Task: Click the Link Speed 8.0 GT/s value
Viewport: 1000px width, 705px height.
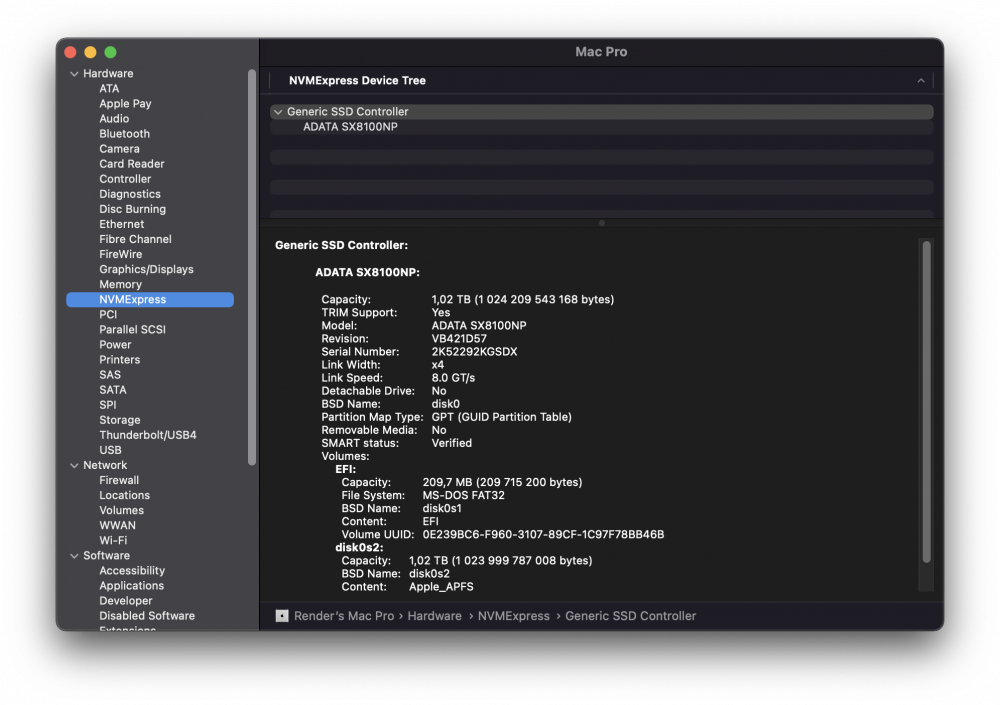Action: coord(453,378)
